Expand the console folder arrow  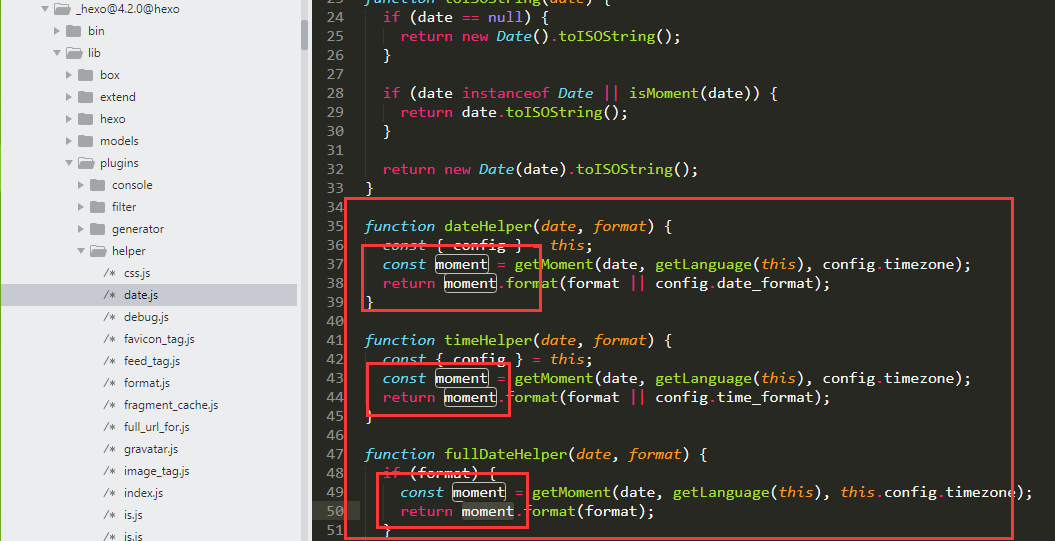tap(81, 185)
